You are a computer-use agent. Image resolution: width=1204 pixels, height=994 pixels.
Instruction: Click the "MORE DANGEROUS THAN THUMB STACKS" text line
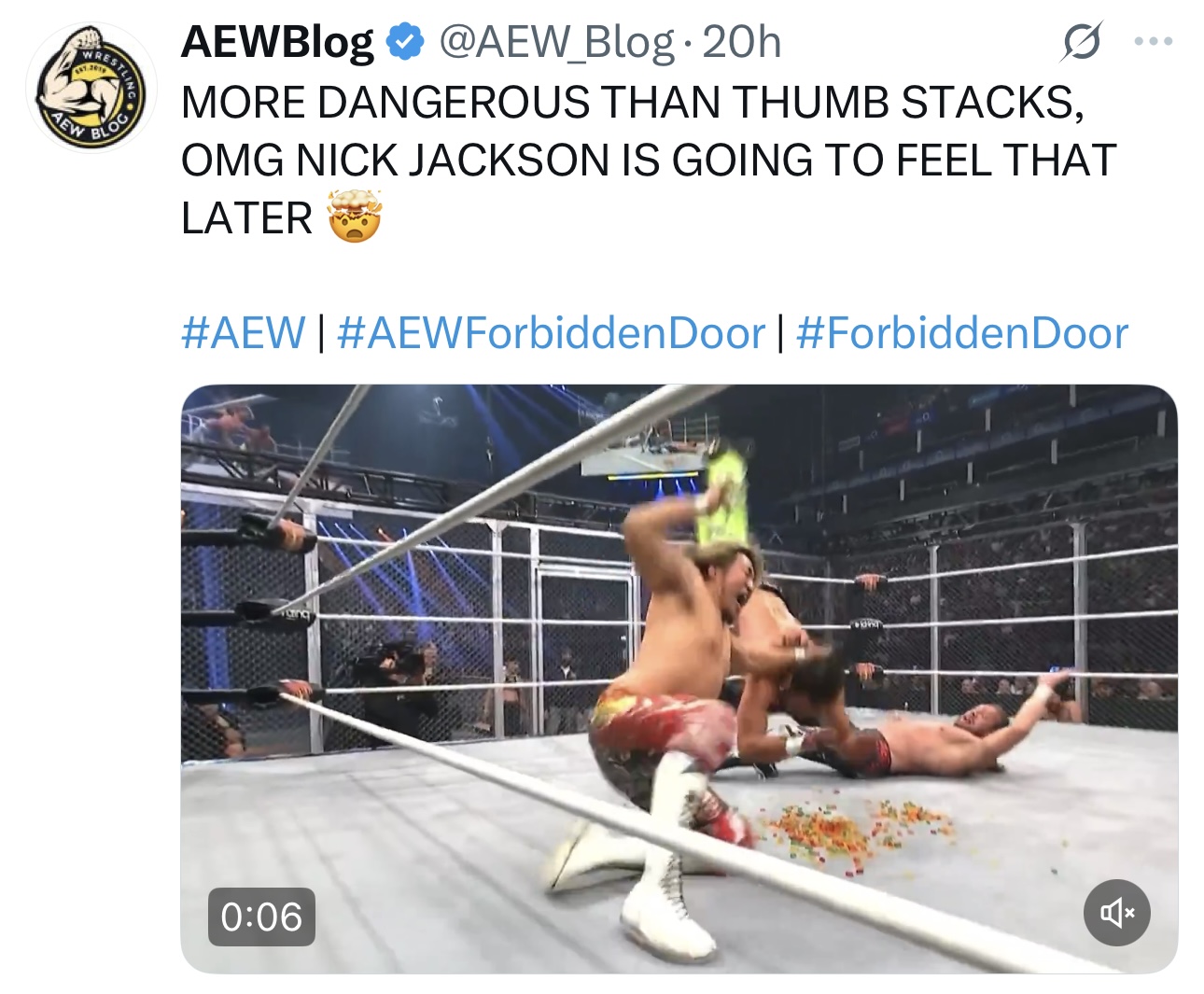[x=632, y=102]
